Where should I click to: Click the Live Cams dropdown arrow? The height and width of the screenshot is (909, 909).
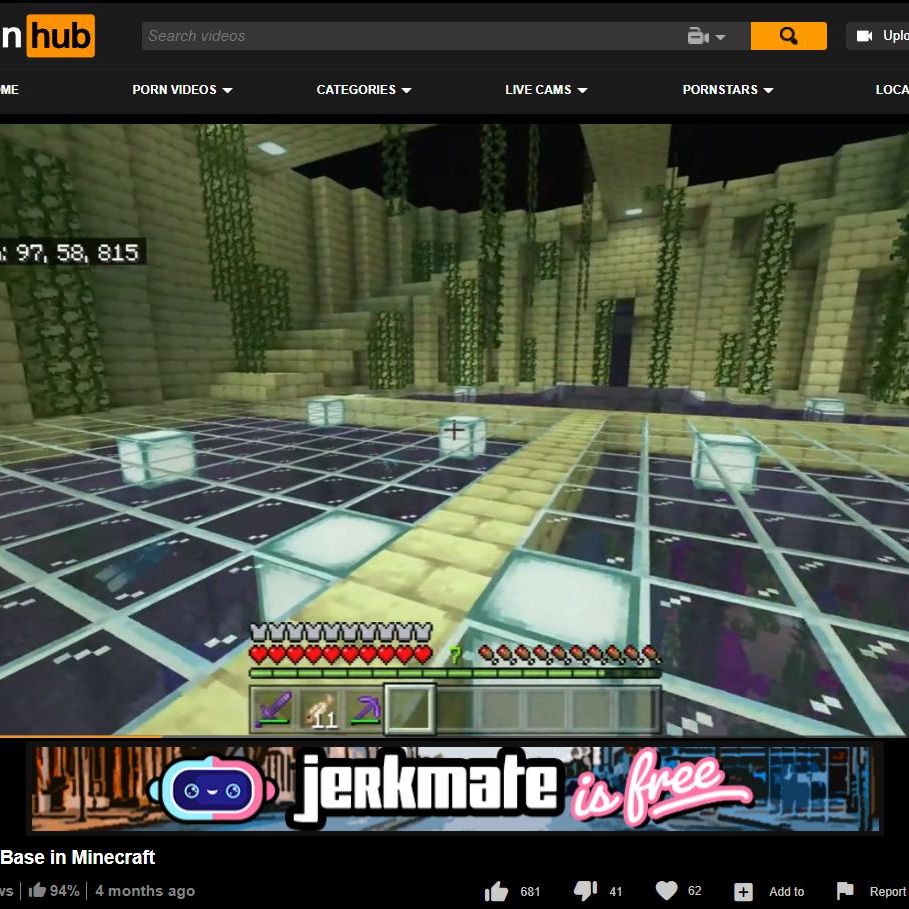583,90
